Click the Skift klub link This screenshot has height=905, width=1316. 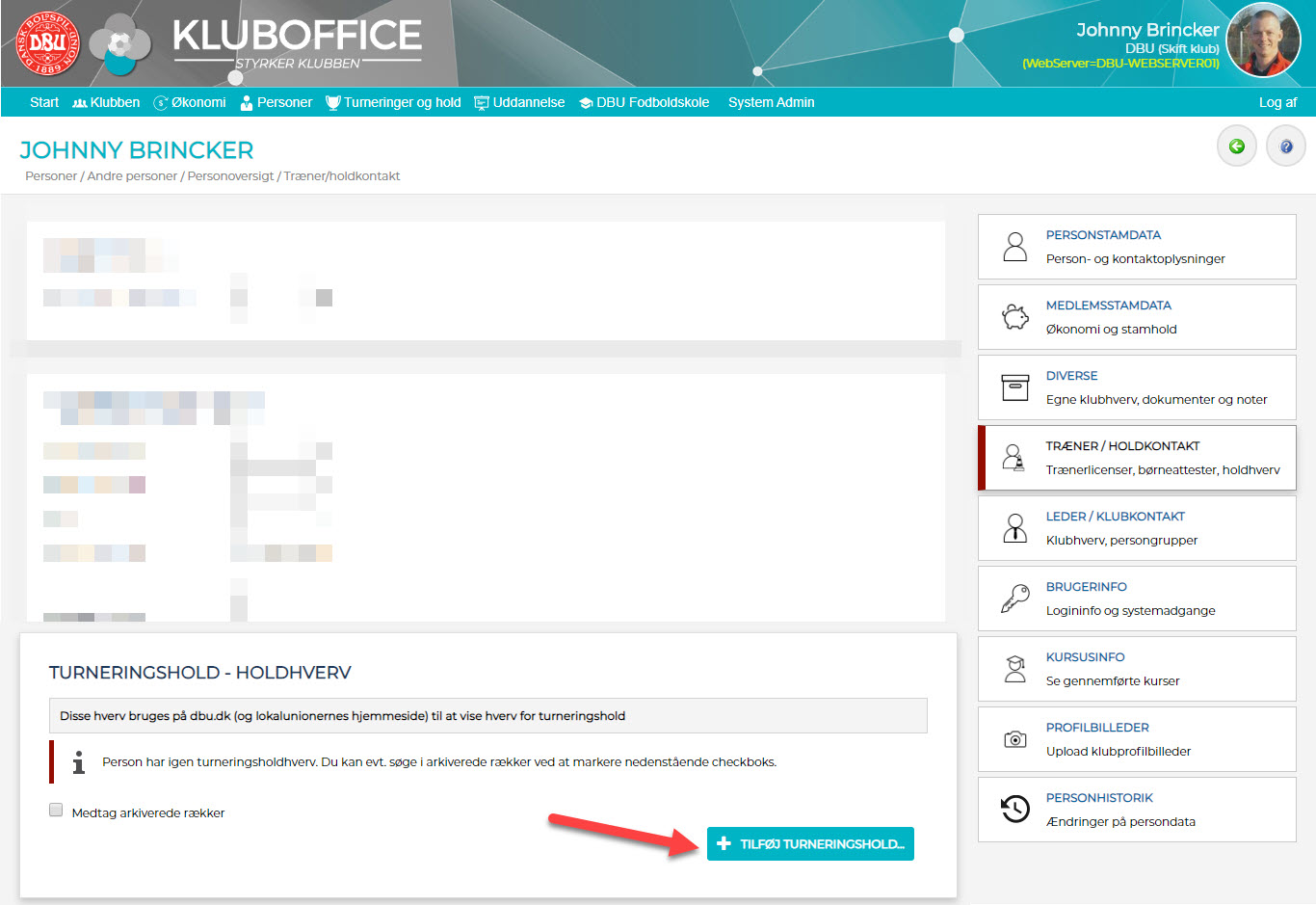1189,48
